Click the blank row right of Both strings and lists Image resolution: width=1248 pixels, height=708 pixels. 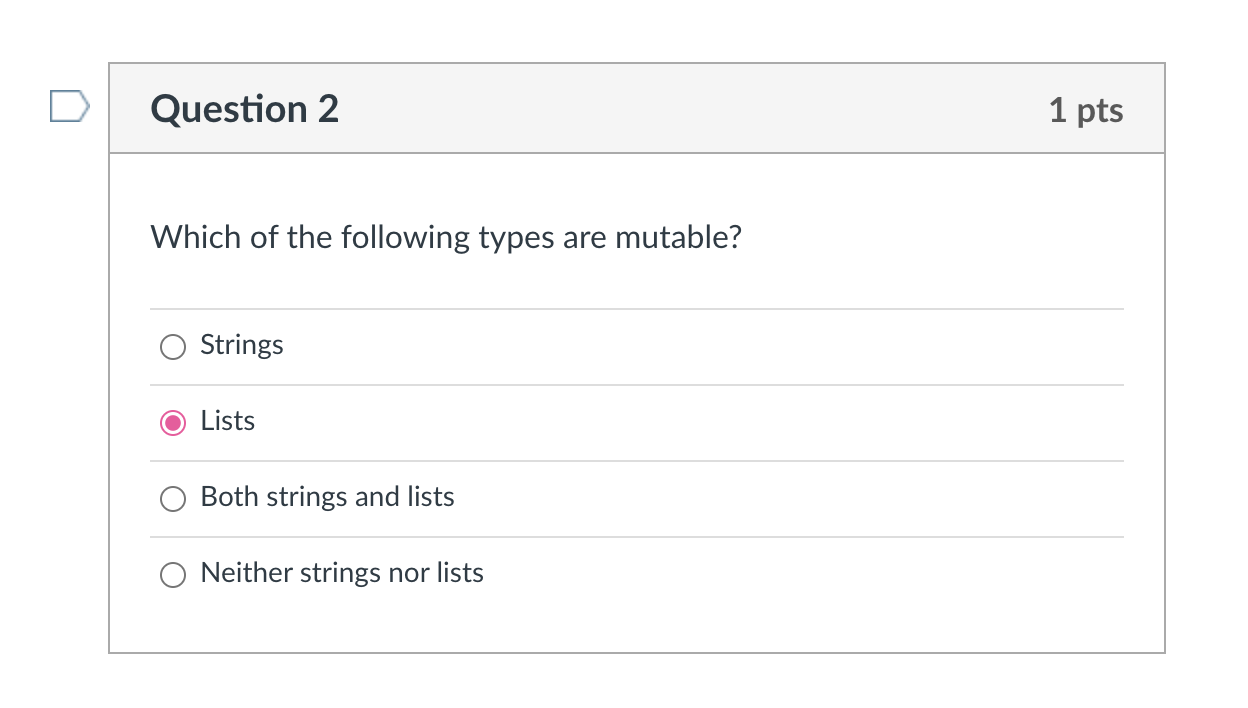(790, 499)
